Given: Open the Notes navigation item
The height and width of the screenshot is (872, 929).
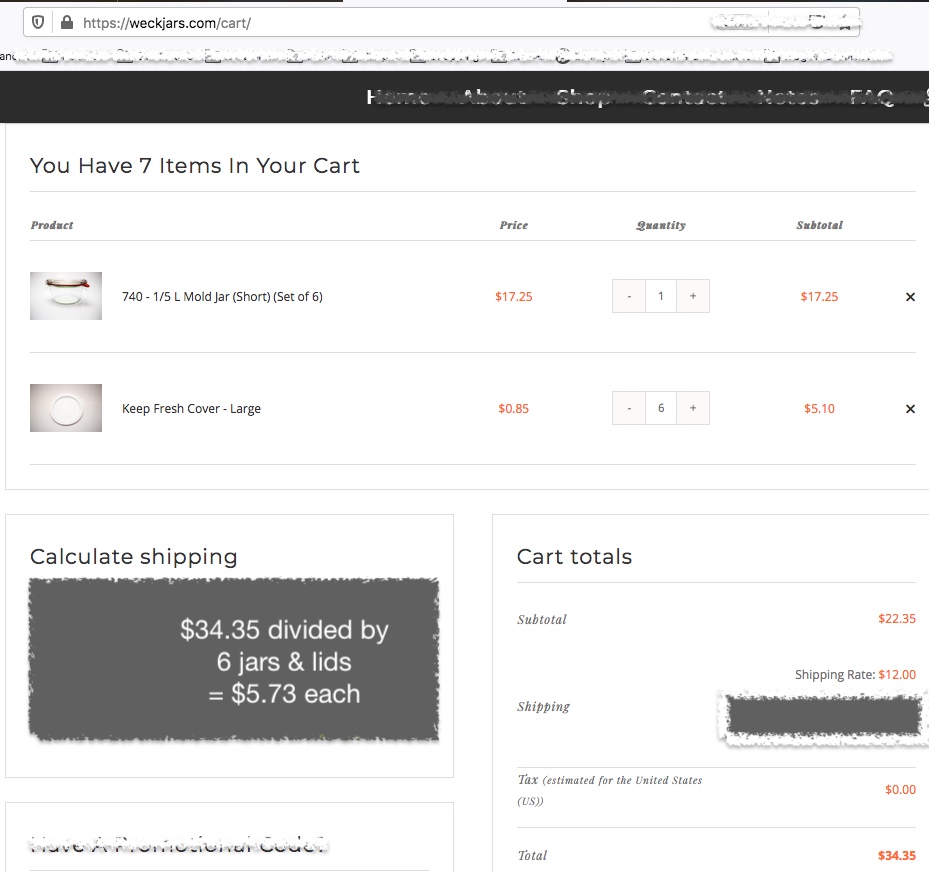Looking at the screenshot, I should click(788, 97).
